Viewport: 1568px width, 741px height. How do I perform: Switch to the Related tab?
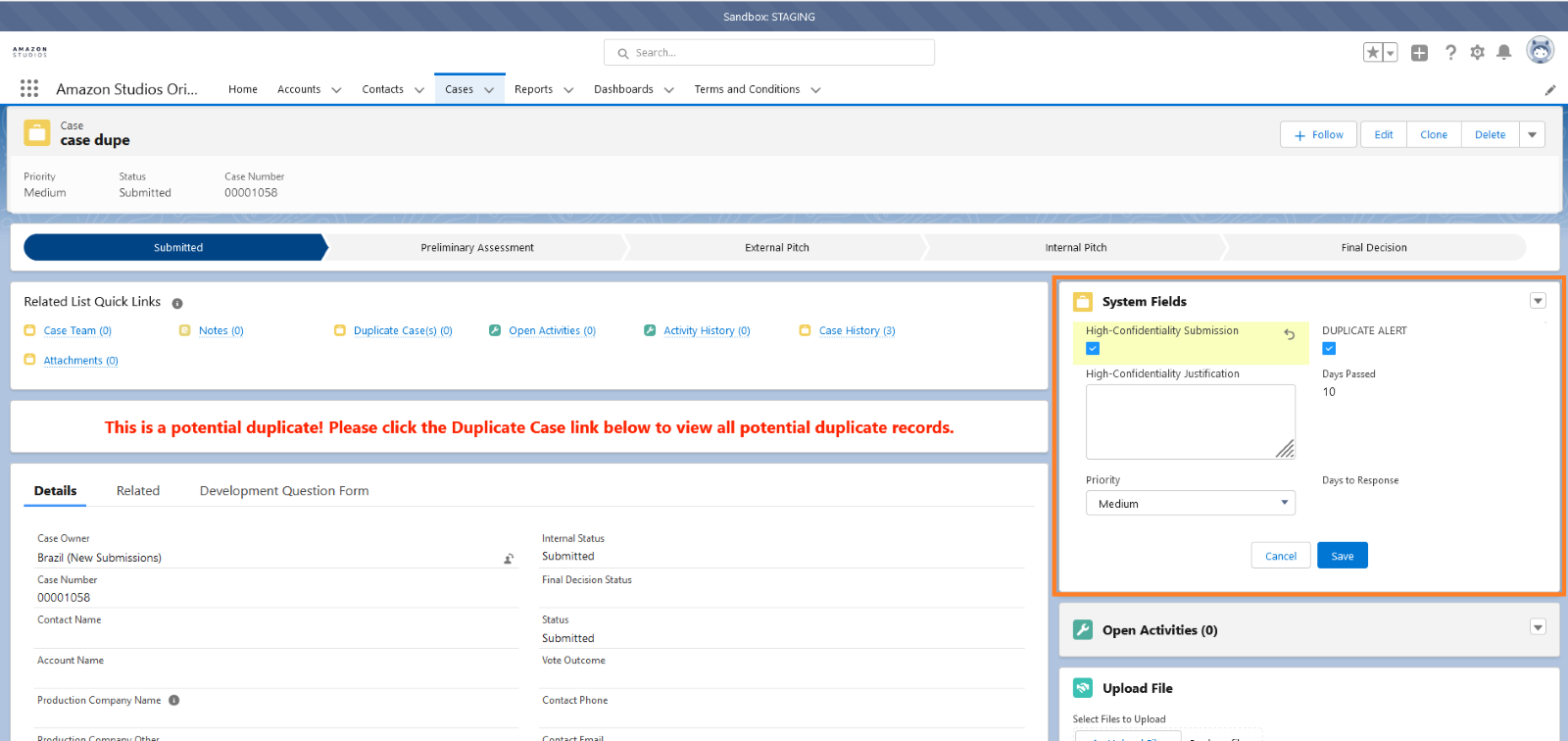pyautogui.click(x=138, y=490)
